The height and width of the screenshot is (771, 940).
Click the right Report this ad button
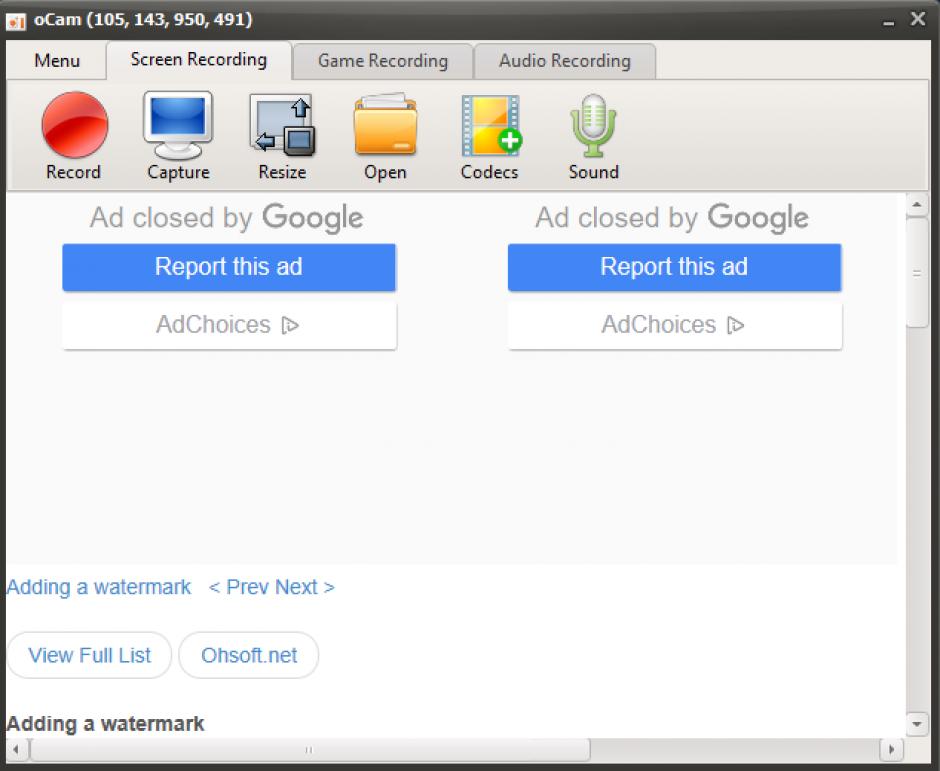click(x=674, y=267)
